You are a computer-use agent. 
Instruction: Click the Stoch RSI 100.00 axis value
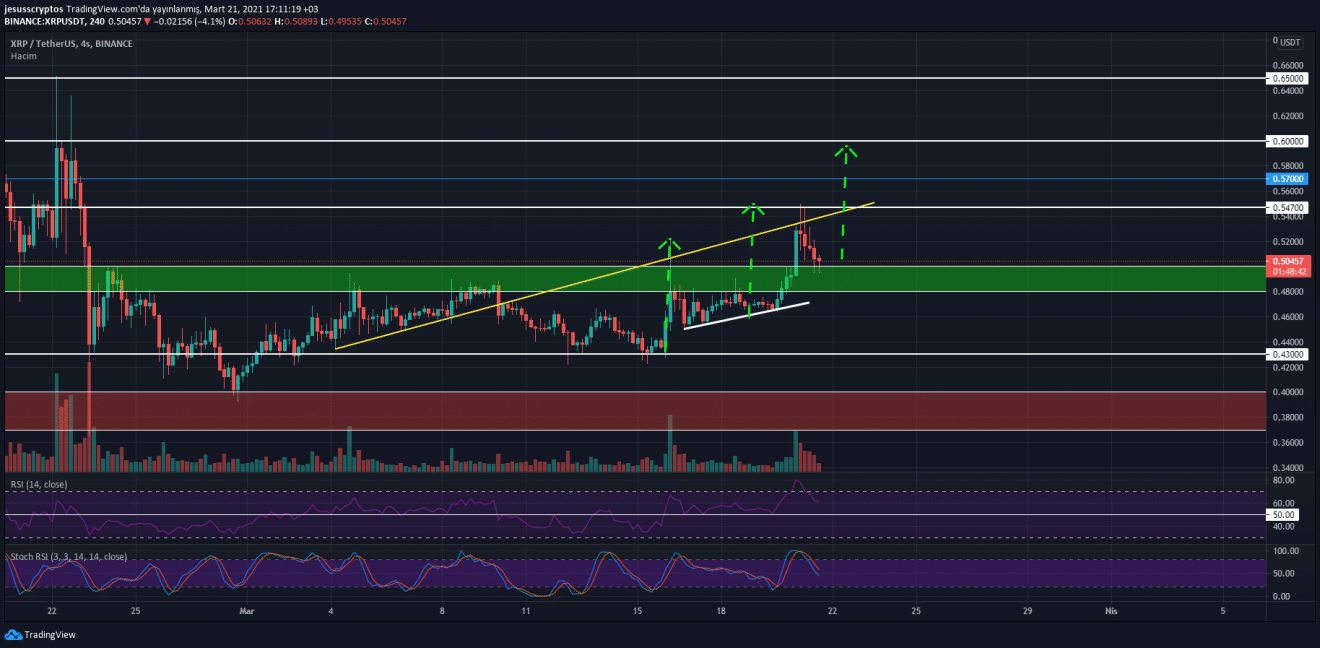[x=1286, y=551]
